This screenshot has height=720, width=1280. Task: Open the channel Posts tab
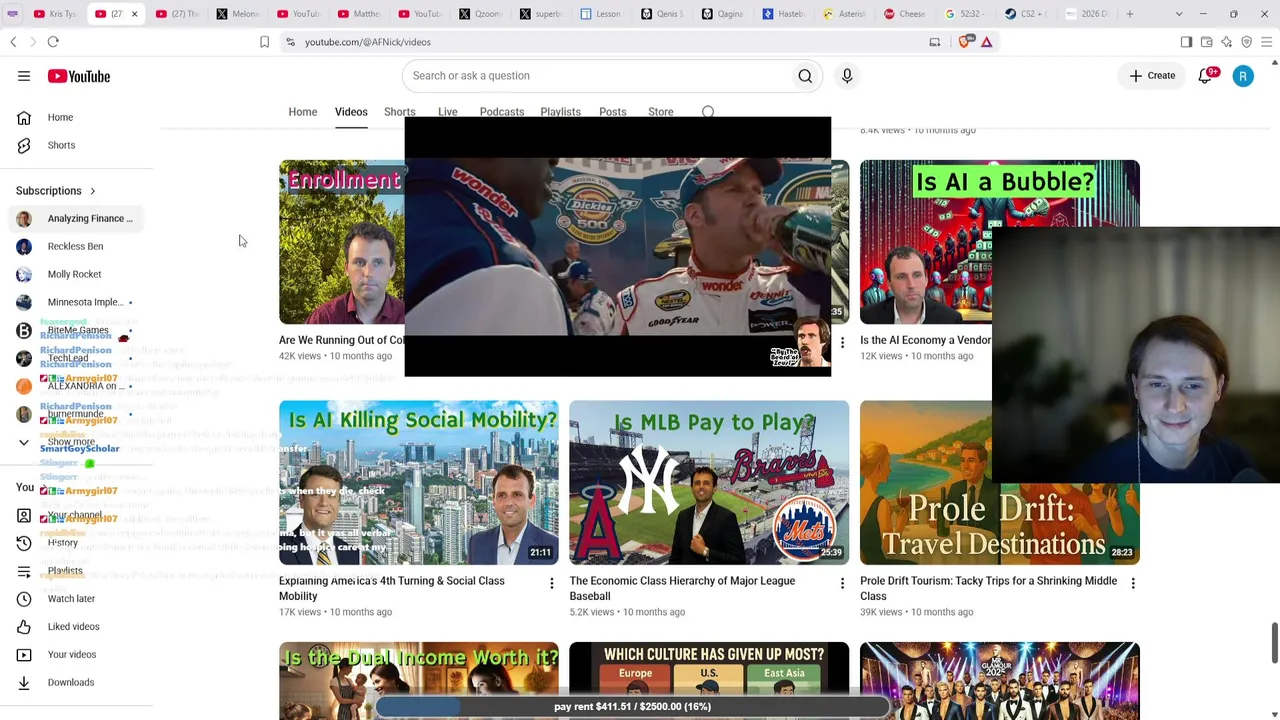pos(613,112)
